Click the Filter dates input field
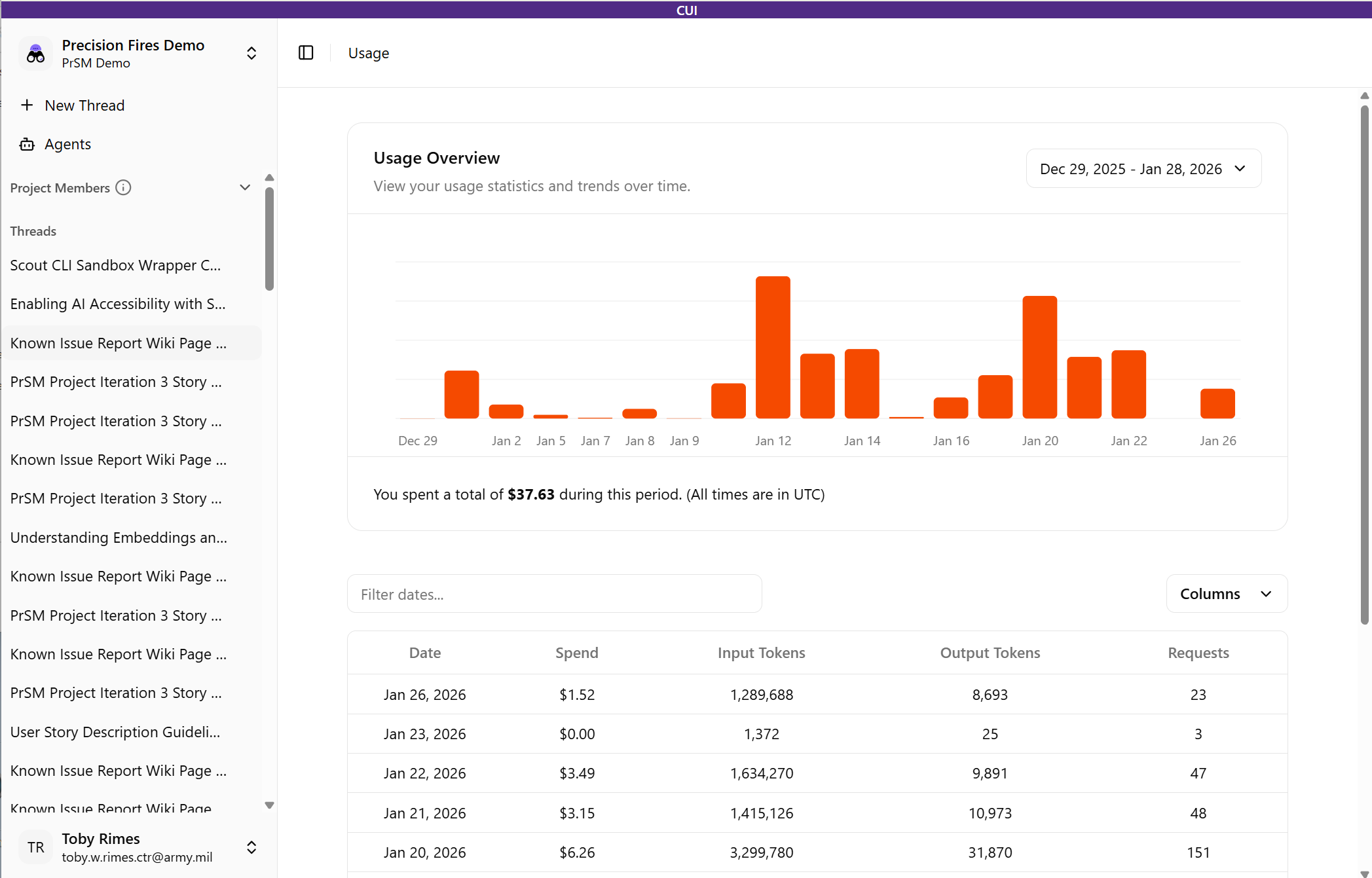 click(x=554, y=594)
